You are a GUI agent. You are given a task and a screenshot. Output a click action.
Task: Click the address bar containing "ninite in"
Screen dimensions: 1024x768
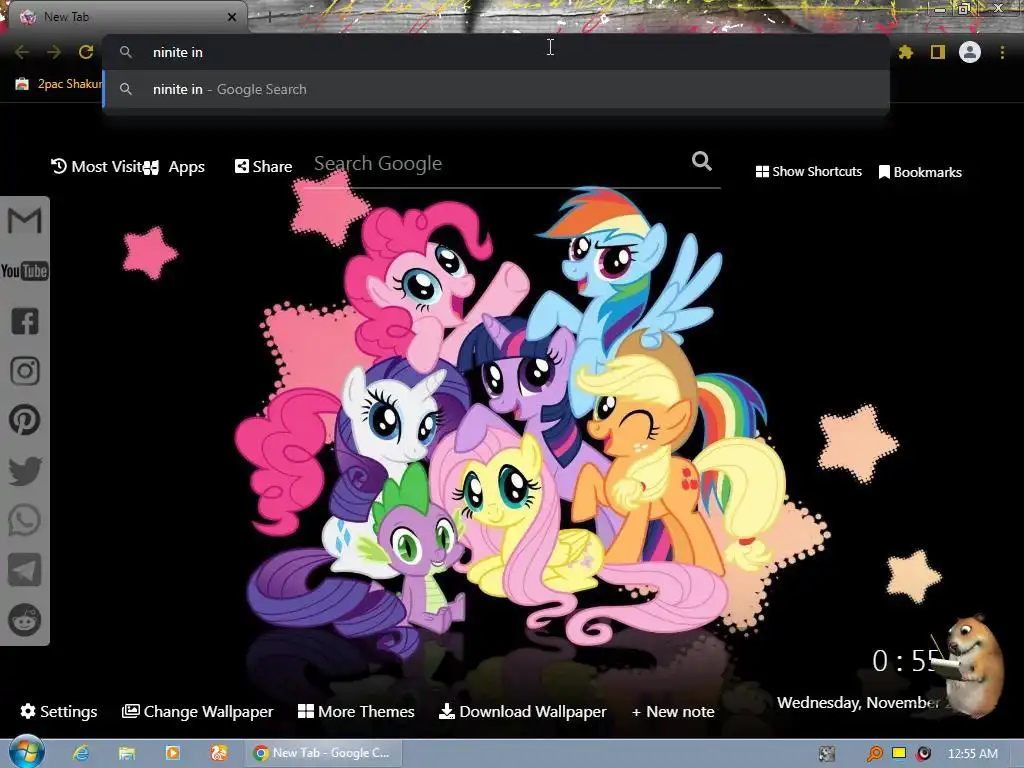pyautogui.click(x=496, y=52)
